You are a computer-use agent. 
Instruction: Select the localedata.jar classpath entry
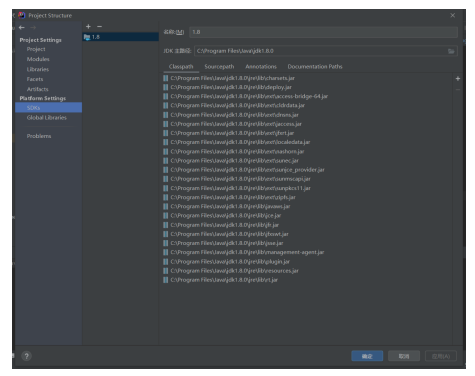click(x=240, y=142)
